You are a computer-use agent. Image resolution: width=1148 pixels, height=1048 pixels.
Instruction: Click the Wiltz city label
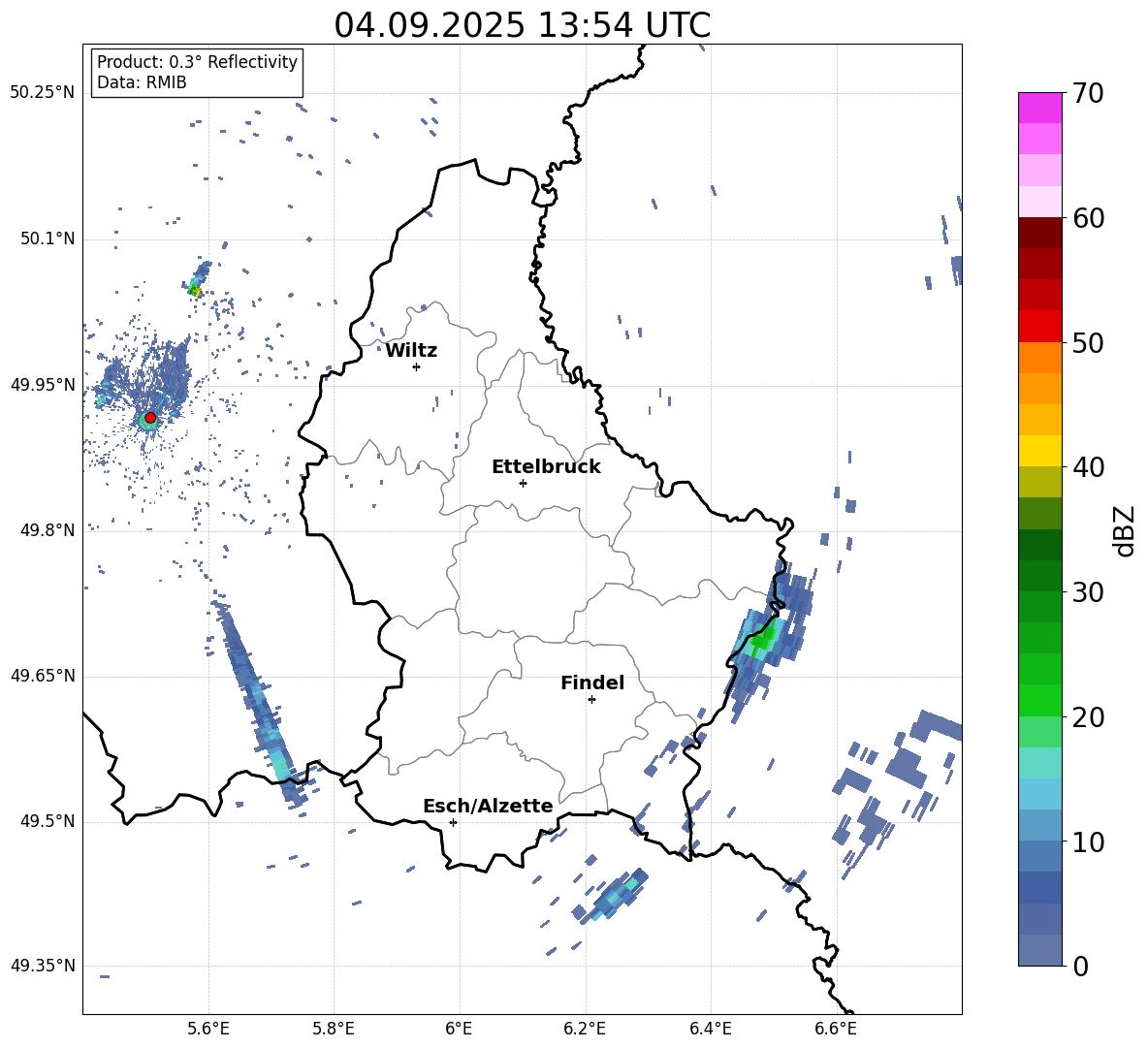click(x=411, y=351)
